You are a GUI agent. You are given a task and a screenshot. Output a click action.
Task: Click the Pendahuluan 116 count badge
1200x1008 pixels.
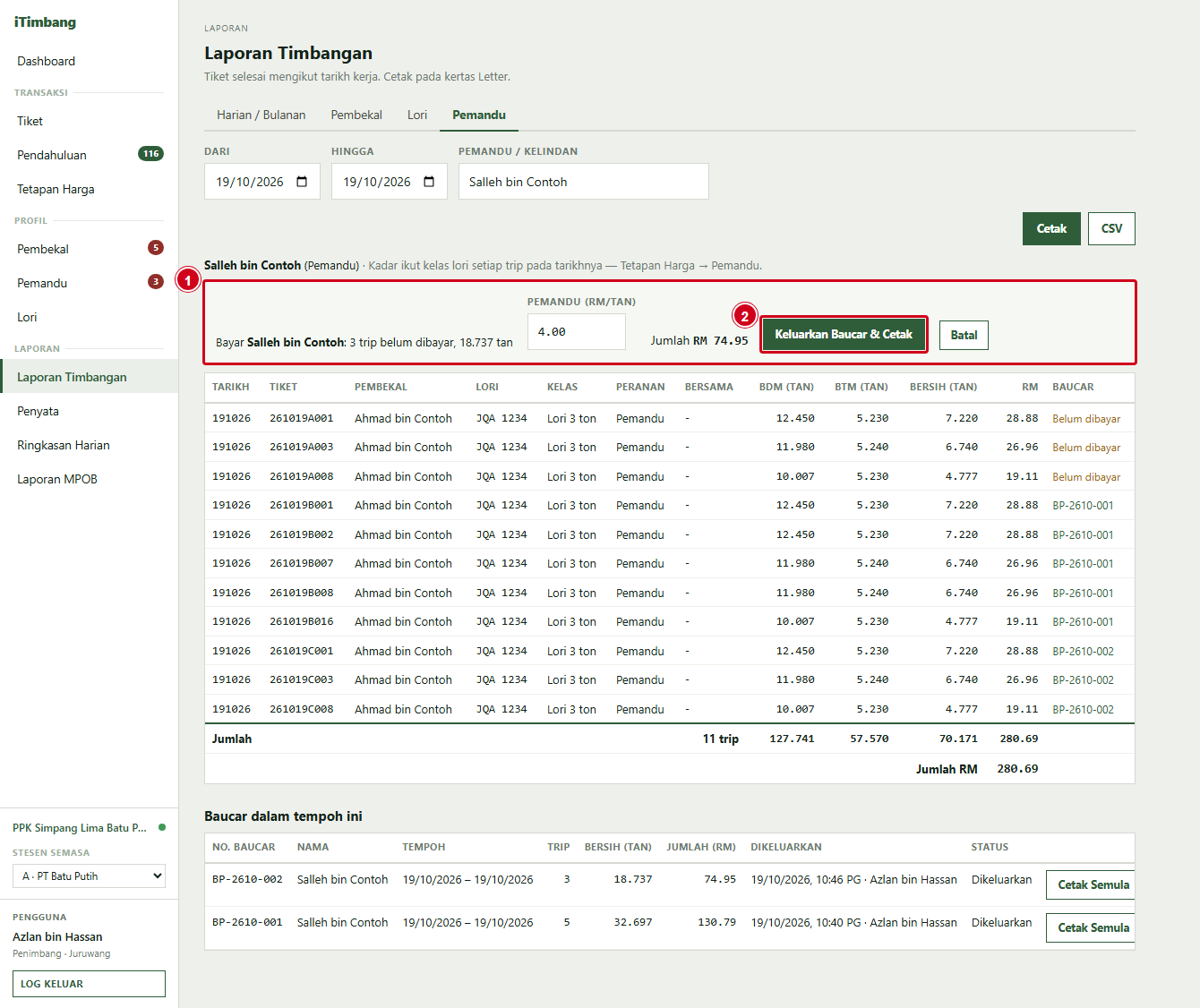[150, 154]
